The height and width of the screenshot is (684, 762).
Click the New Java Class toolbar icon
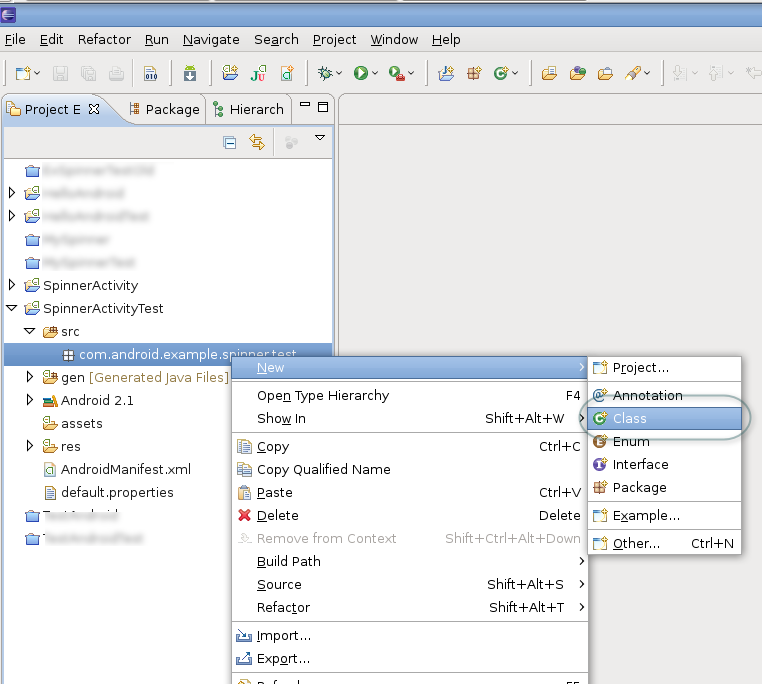[x=501, y=73]
